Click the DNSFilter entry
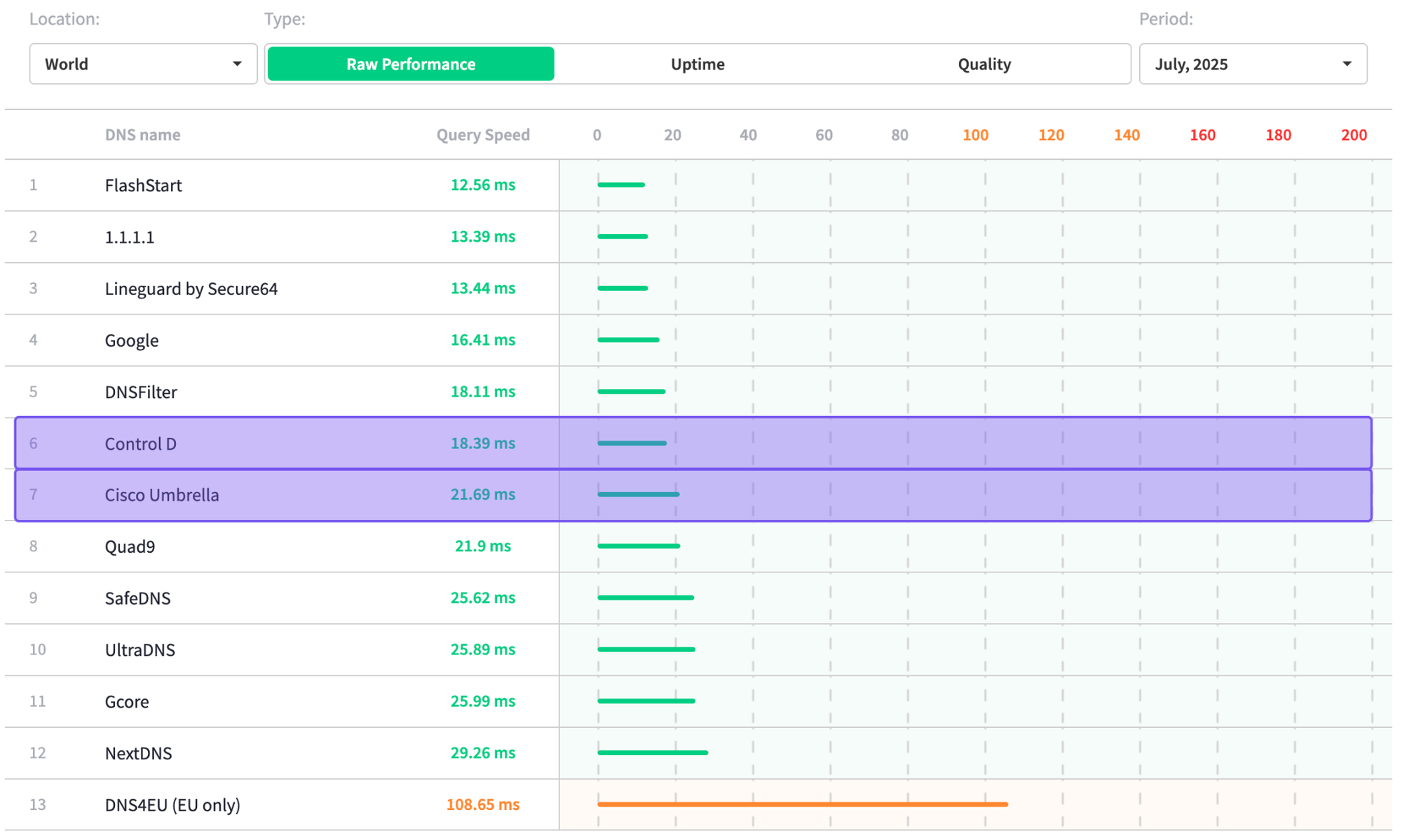This screenshot has height=840, width=1402. [141, 392]
